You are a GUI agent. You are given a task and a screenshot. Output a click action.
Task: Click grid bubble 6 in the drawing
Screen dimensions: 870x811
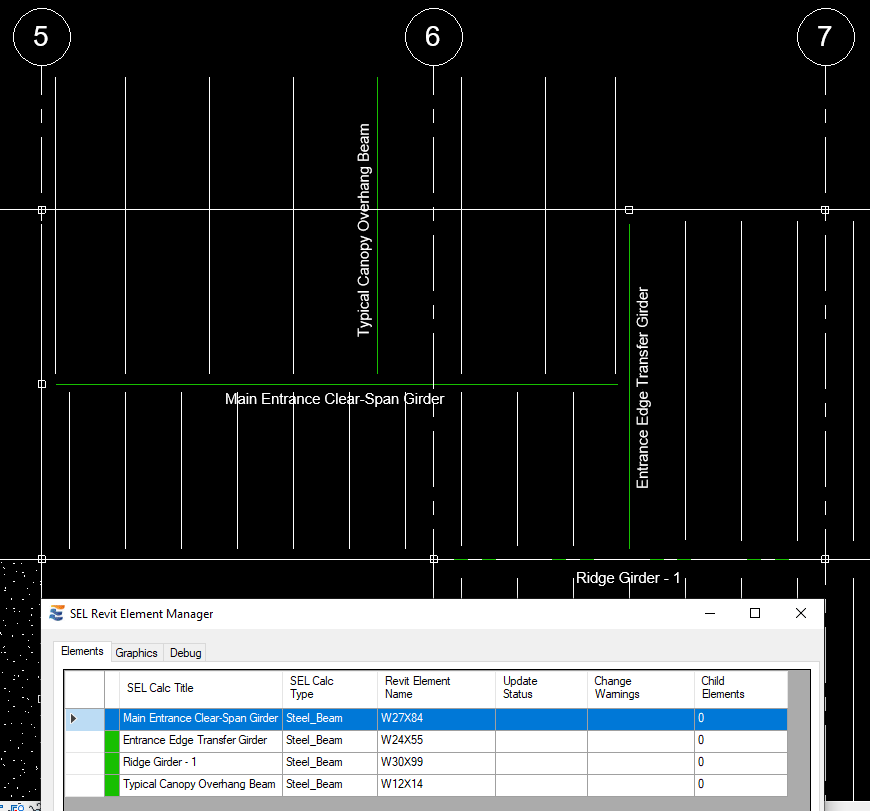433,37
